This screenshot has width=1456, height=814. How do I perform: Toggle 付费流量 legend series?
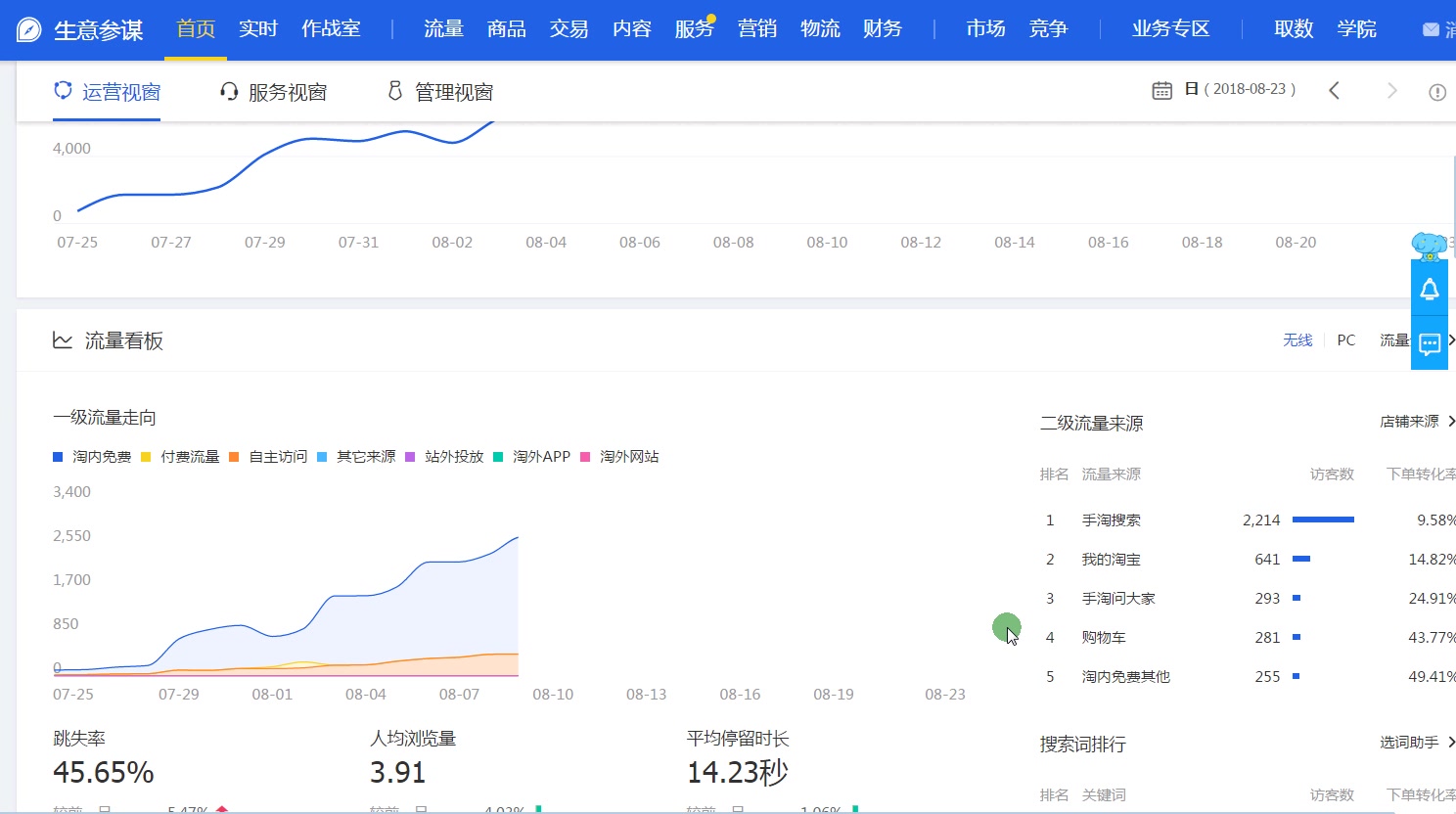click(x=180, y=457)
